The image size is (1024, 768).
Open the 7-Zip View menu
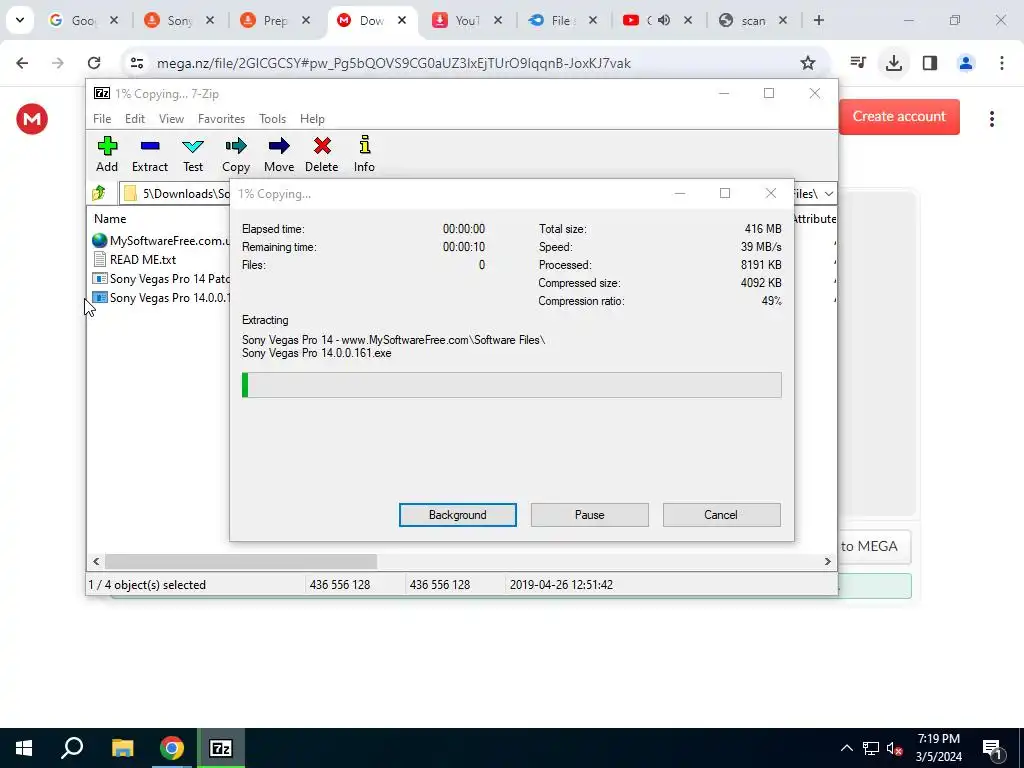[x=171, y=119]
